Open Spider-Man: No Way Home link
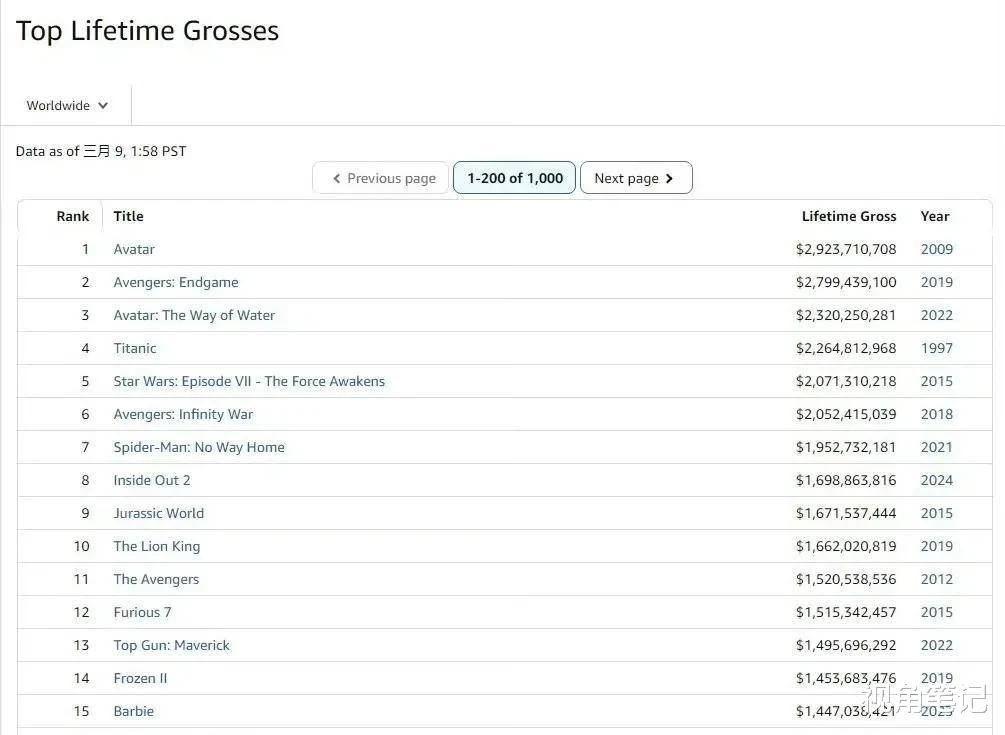1005x735 pixels. click(x=199, y=447)
